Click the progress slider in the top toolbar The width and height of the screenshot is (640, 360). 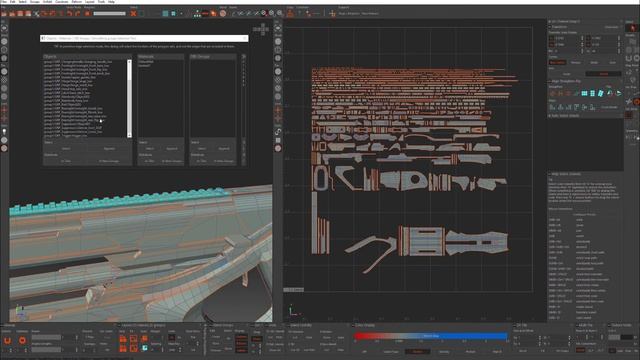[x=109, y=13]
